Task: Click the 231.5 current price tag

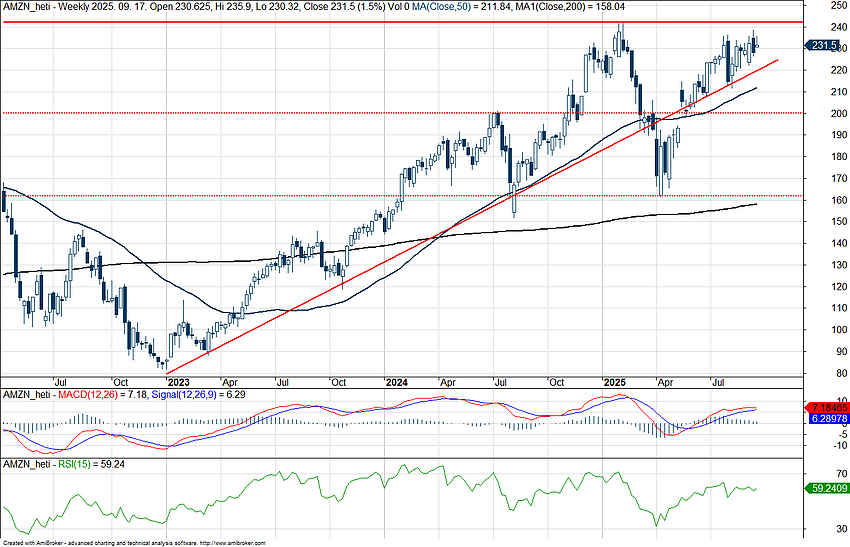Action: (825, 46)
